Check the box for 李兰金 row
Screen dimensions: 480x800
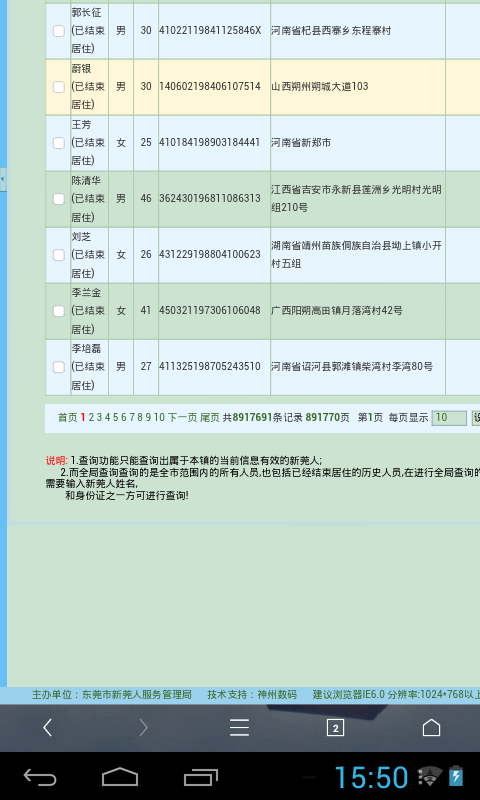coord(59,311)
